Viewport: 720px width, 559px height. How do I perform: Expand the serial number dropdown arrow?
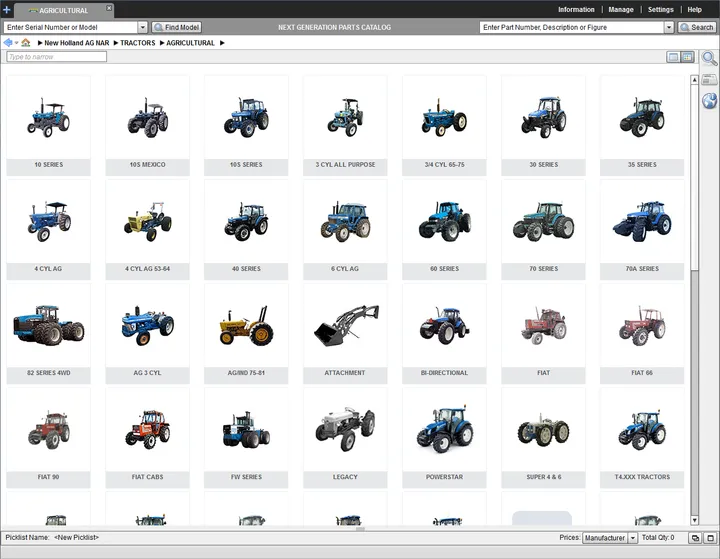tap(142, 27)
